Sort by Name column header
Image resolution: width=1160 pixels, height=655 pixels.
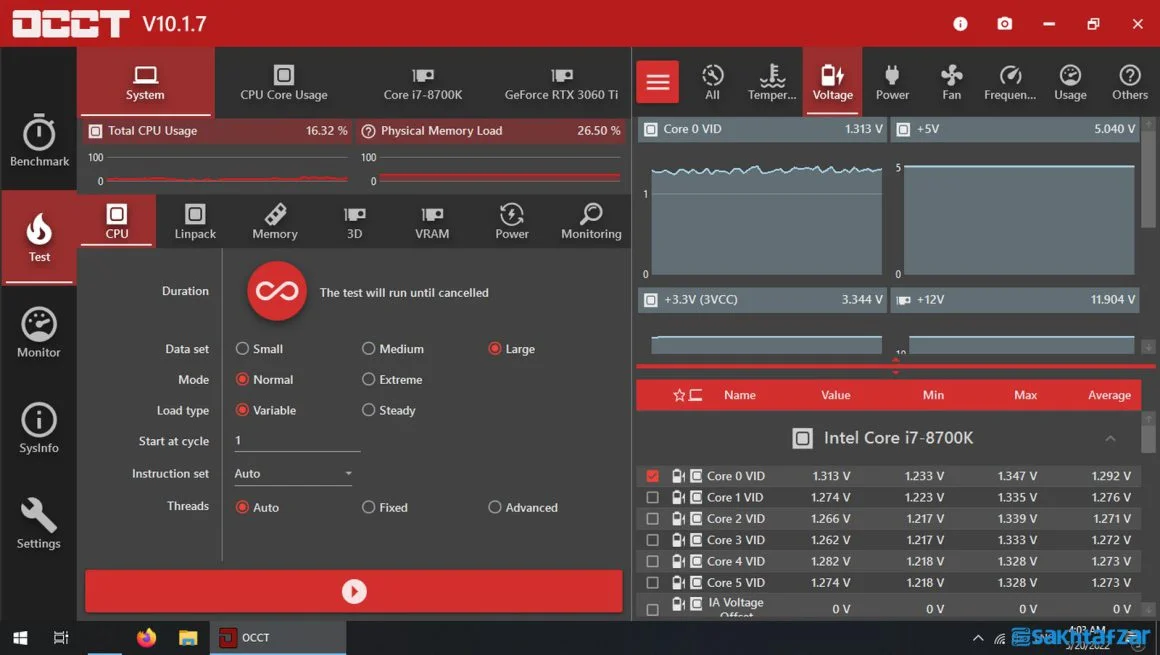tap(740, 395)
